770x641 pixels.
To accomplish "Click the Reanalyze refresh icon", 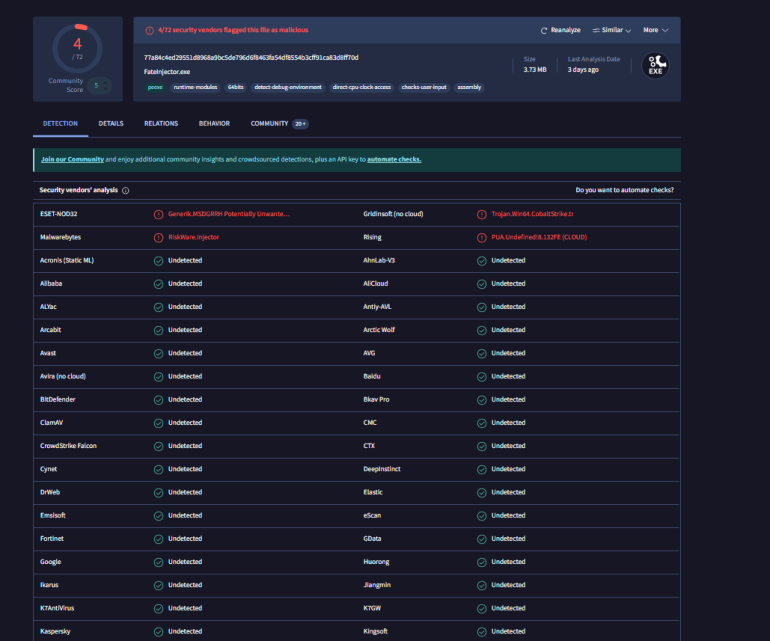I will (544, 30).
